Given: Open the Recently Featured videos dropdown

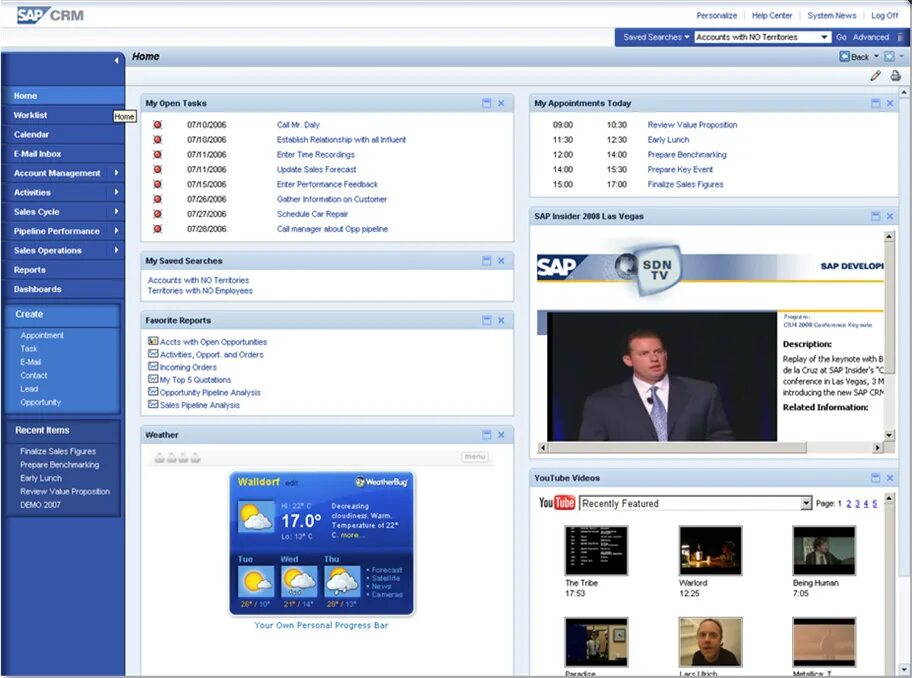Looking at the screenshot, I should coord(806,503).
